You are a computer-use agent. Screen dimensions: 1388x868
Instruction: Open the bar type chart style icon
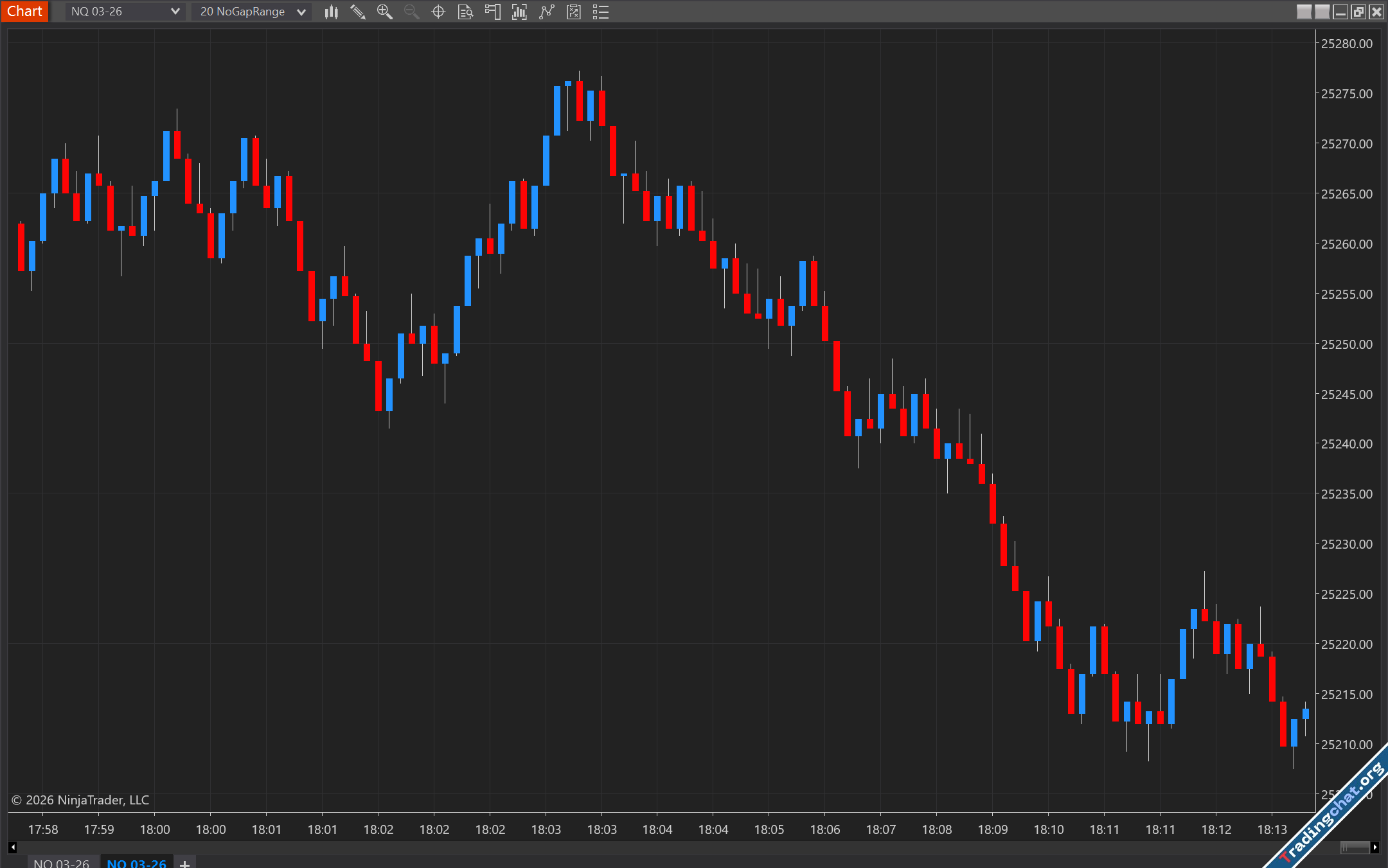click(331, 12)
